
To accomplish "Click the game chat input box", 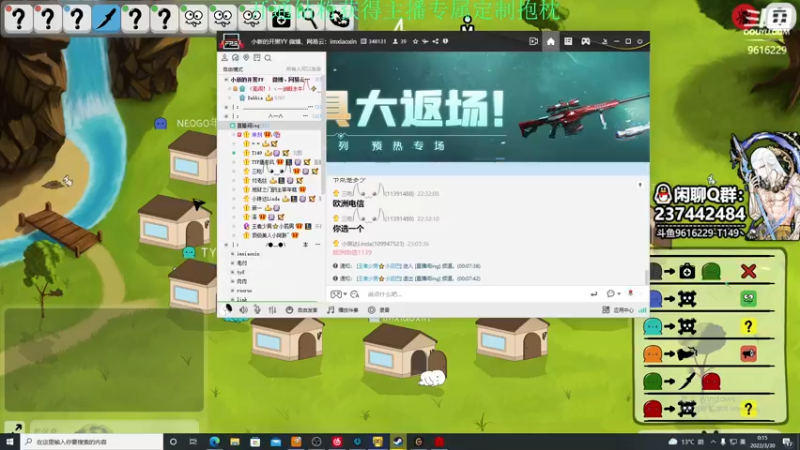I will [114, 428].
